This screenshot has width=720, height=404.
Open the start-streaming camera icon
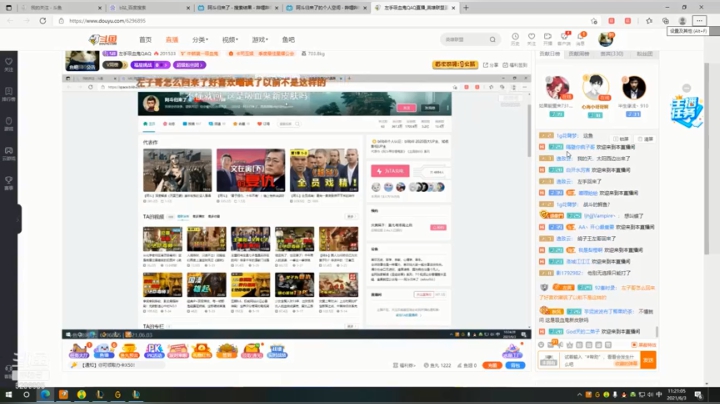(547, 39)
